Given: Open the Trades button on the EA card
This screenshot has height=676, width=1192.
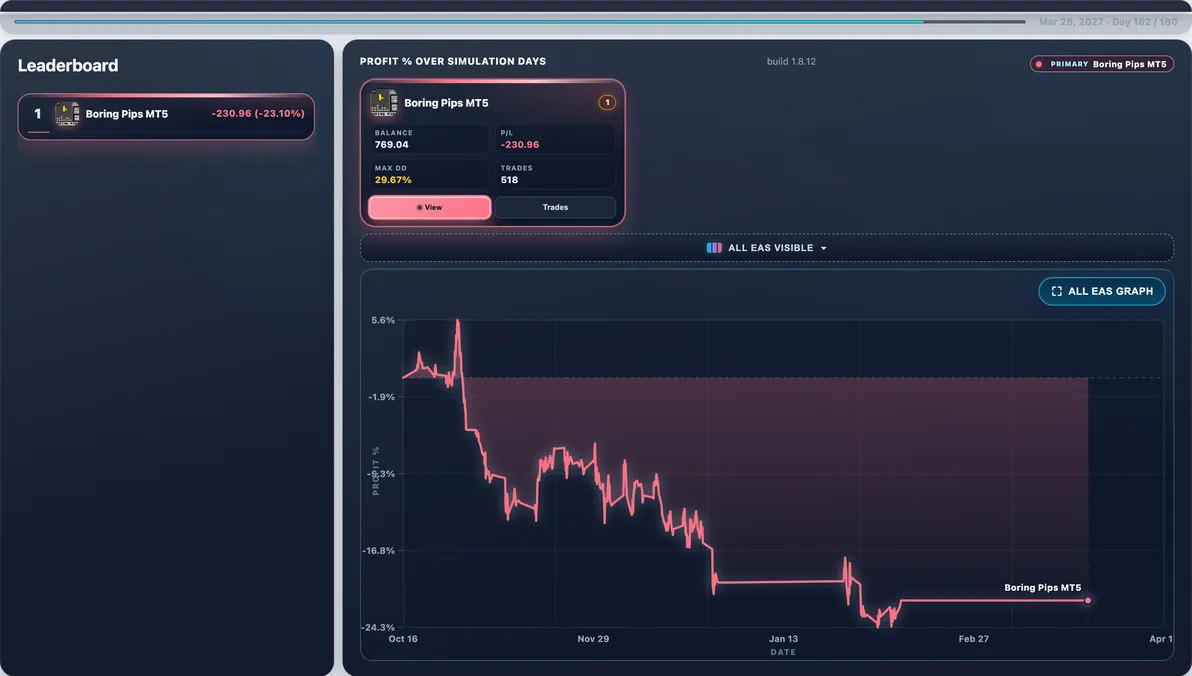Looking at the screenshot, I should 555,207.
